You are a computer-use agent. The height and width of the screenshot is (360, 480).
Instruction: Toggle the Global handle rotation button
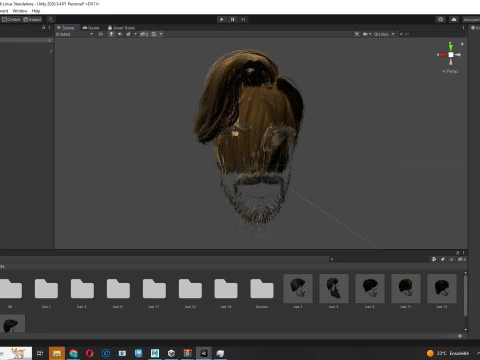32,20
